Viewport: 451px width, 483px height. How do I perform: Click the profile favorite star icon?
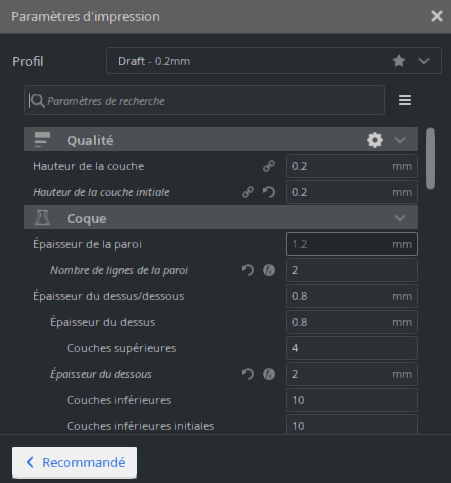399,61
